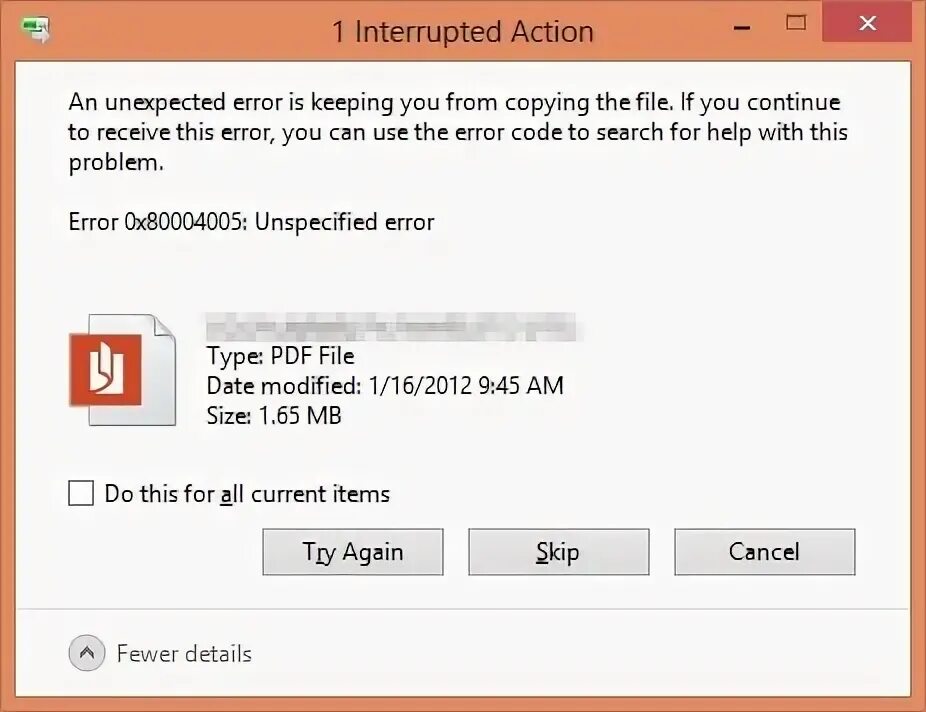Viewport: 926px width, 712px height.
Task: Click the '1 Interrupted Action' title text
Action: click(x=462, y=31)
